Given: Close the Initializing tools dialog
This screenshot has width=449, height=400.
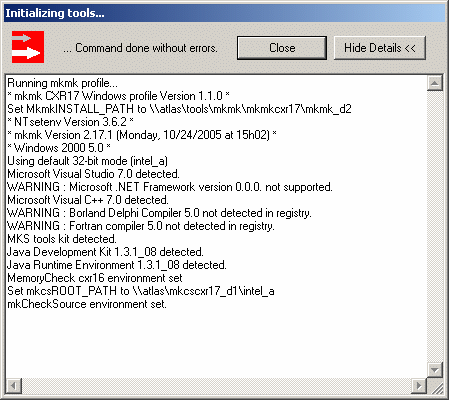Looking at the screenshot, I should coord(282,48).
